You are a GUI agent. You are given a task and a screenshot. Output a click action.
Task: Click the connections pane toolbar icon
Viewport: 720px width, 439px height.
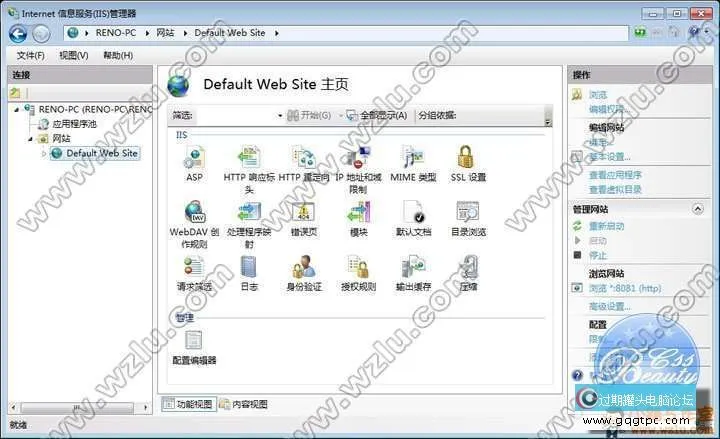pos(15,93)
